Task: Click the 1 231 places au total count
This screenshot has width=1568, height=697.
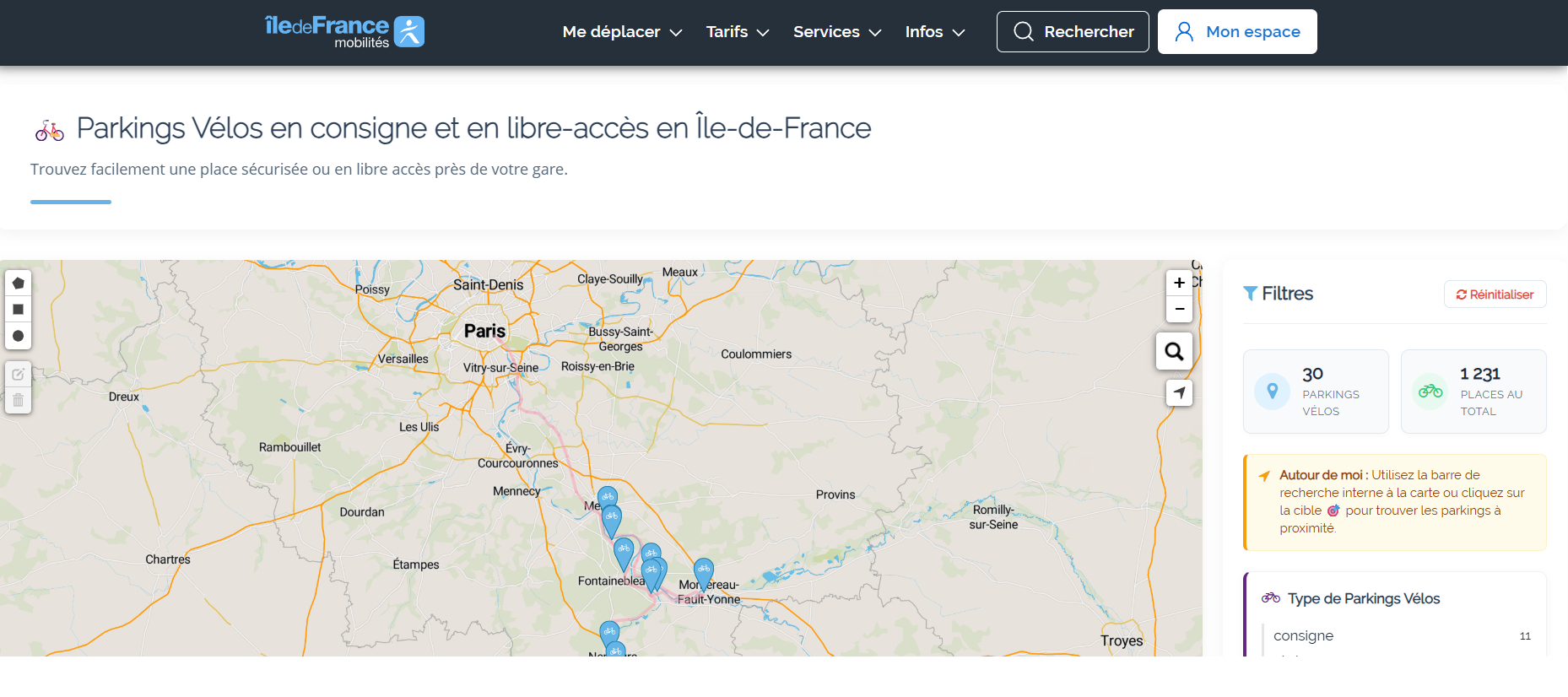Action: (x=1480, y=374)
